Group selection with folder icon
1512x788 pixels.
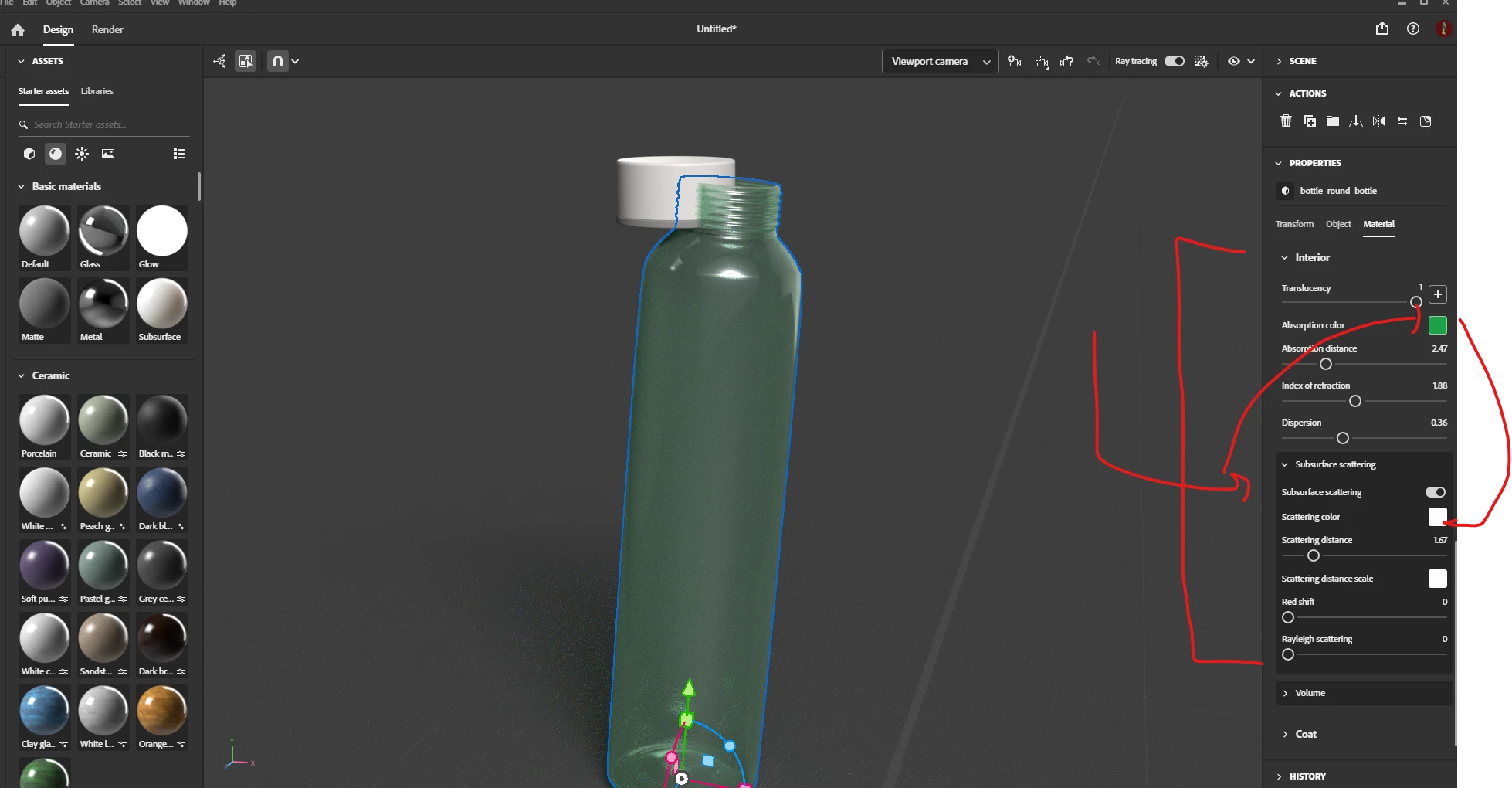click(x=1333, y=121)
